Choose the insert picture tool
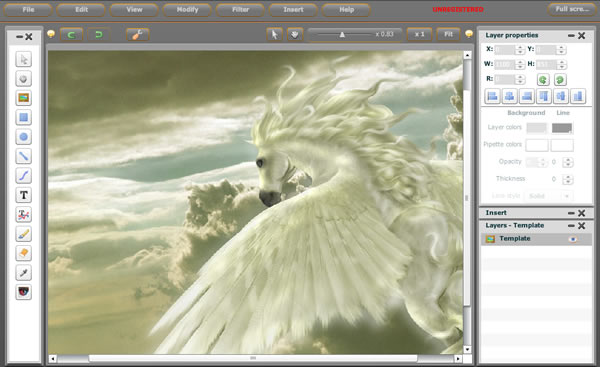This screenshot has height=367, width=600. [24, 98]
